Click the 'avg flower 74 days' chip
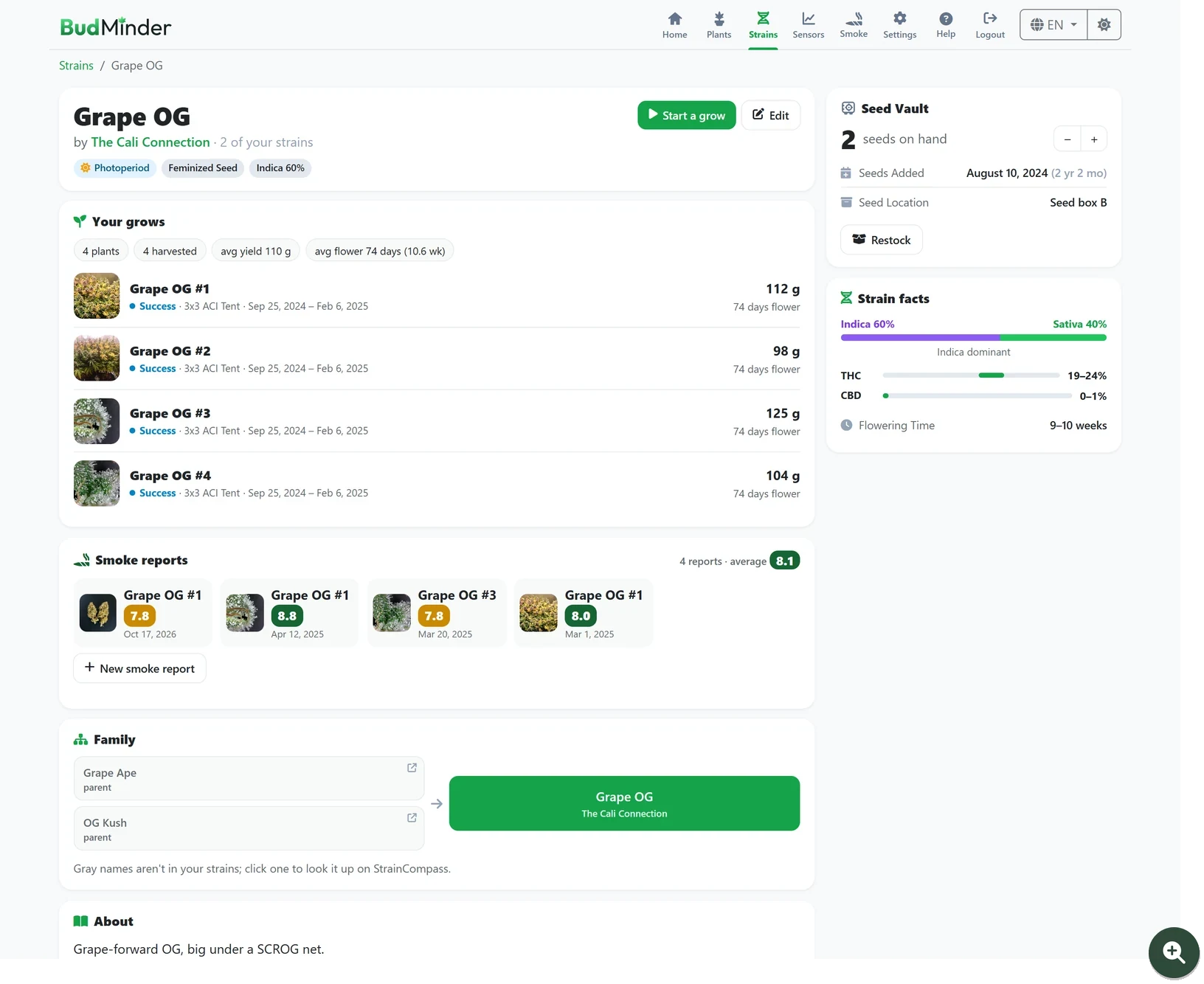The image size is (1204, 984). point(380,252)
